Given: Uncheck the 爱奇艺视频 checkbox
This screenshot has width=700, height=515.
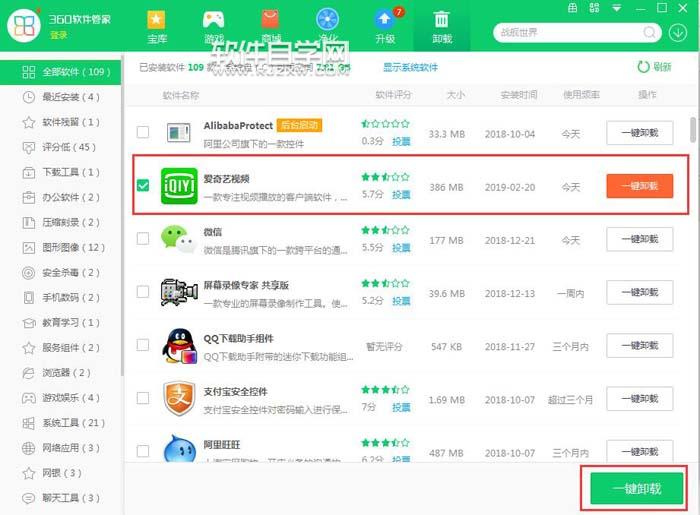Looking at the screenshot, I should (143, 185).
